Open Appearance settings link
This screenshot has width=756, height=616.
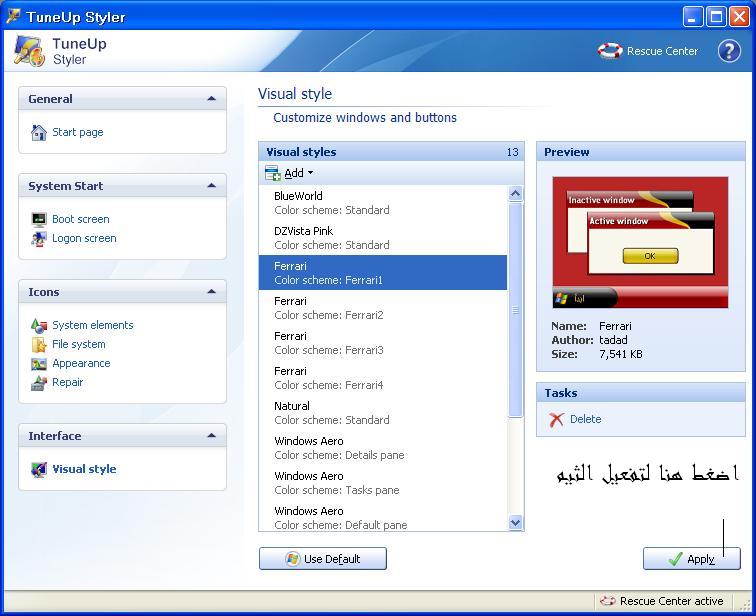pyautogui.click(x=81, y=363)
